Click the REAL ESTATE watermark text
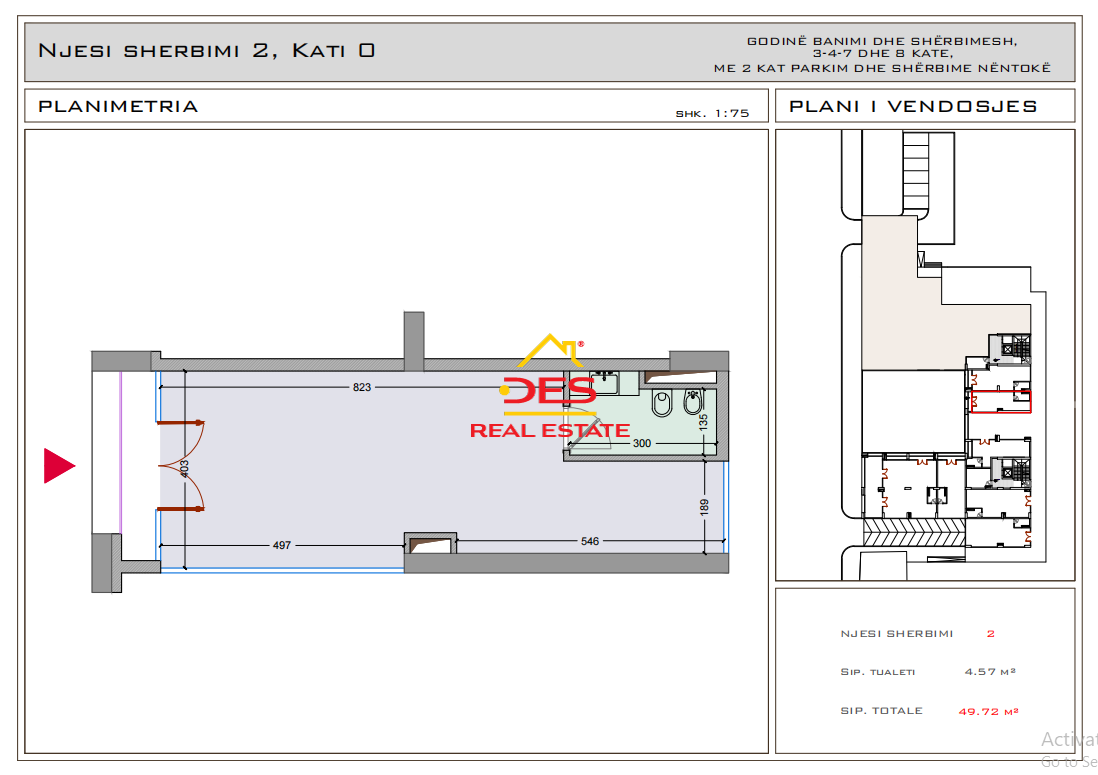The image size is (1098, 775). (549, 431)
